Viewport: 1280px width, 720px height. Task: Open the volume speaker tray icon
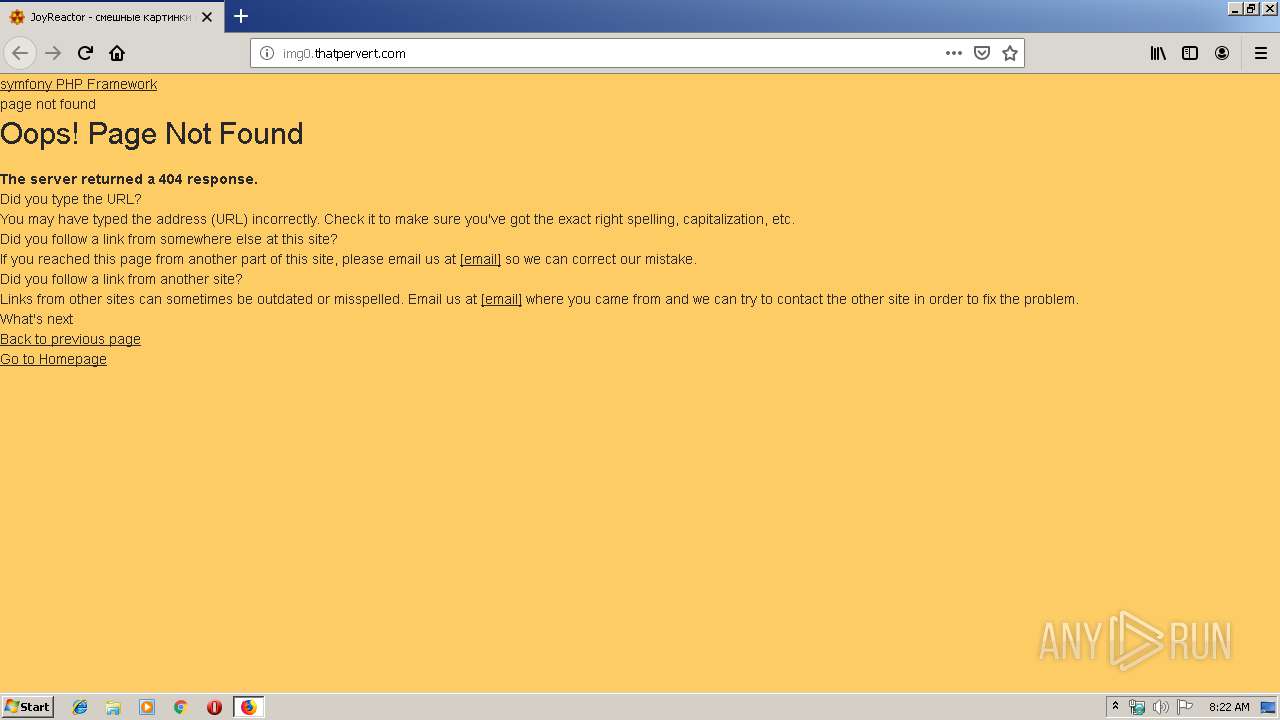1161,707
